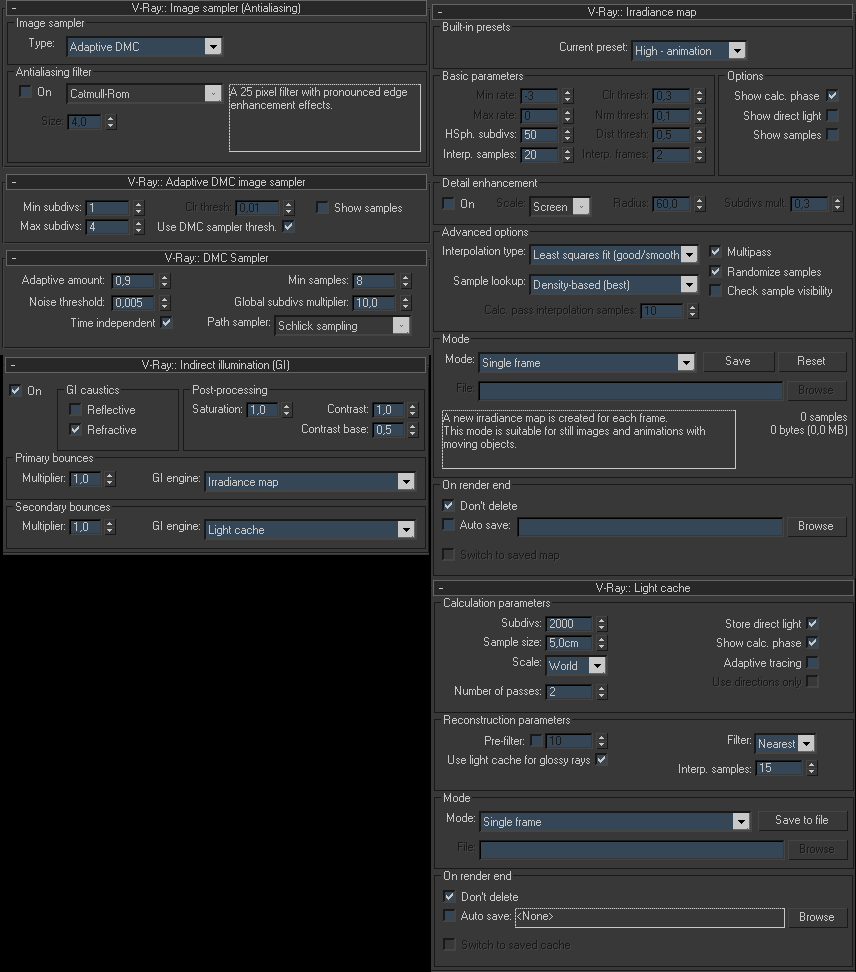Click the irradiance map Reset button

coord(811,361)
